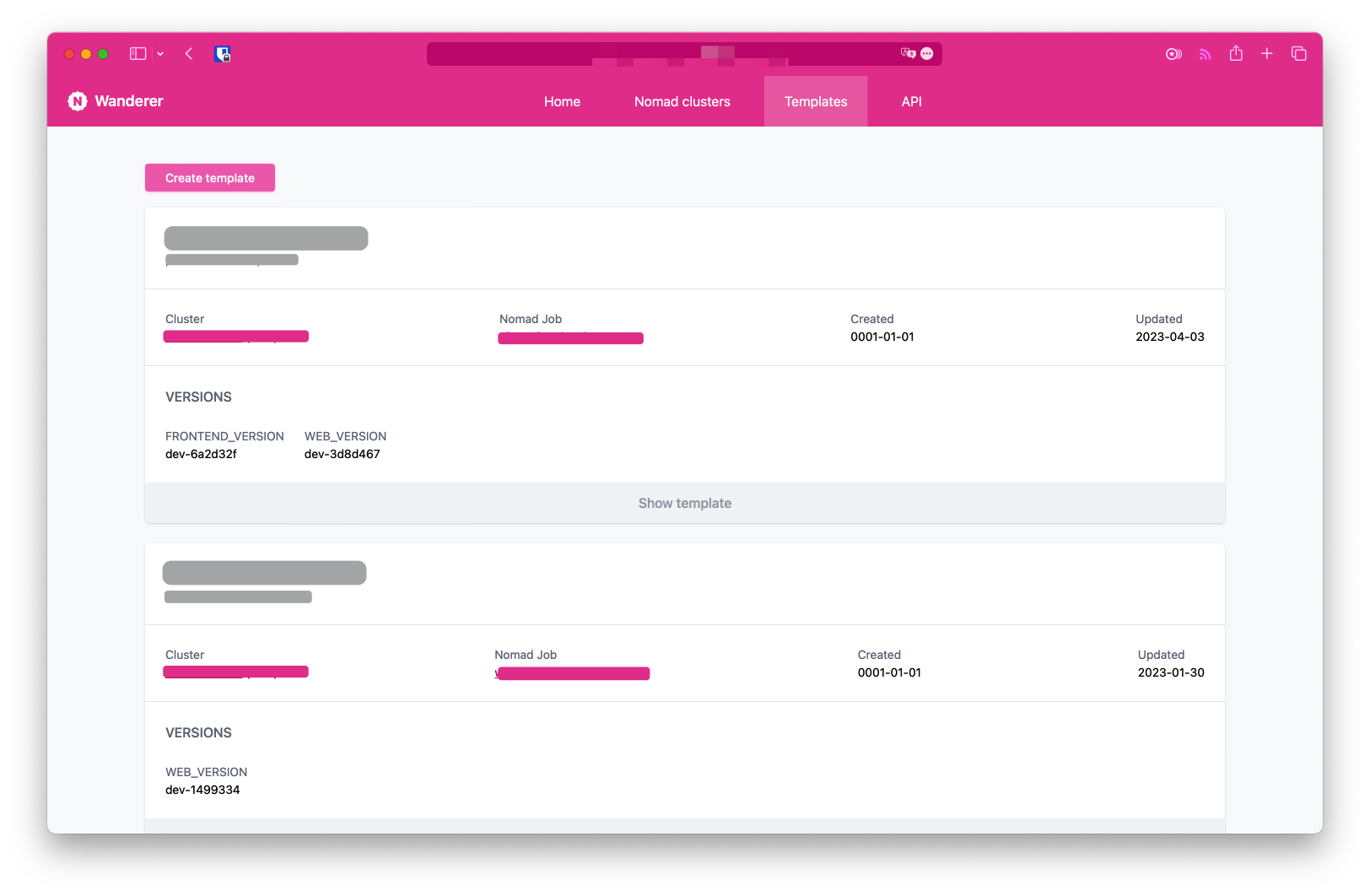Open the Nomad clusters page
1370x896 pixels.
682,101
